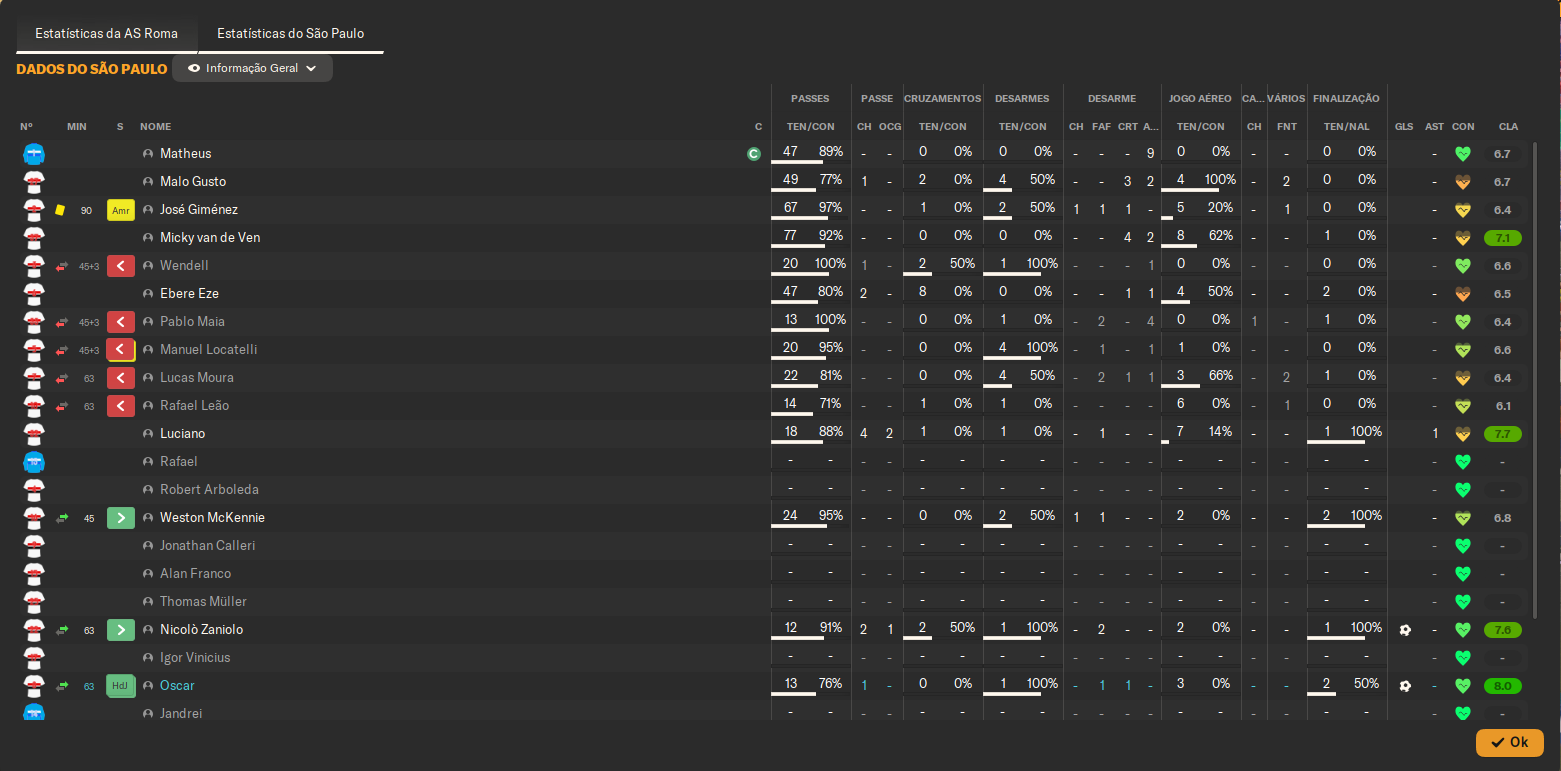Click the vertical scrollbar of the player table
This screenshot has height=771, width=1561.
[x=1536, y=380]
